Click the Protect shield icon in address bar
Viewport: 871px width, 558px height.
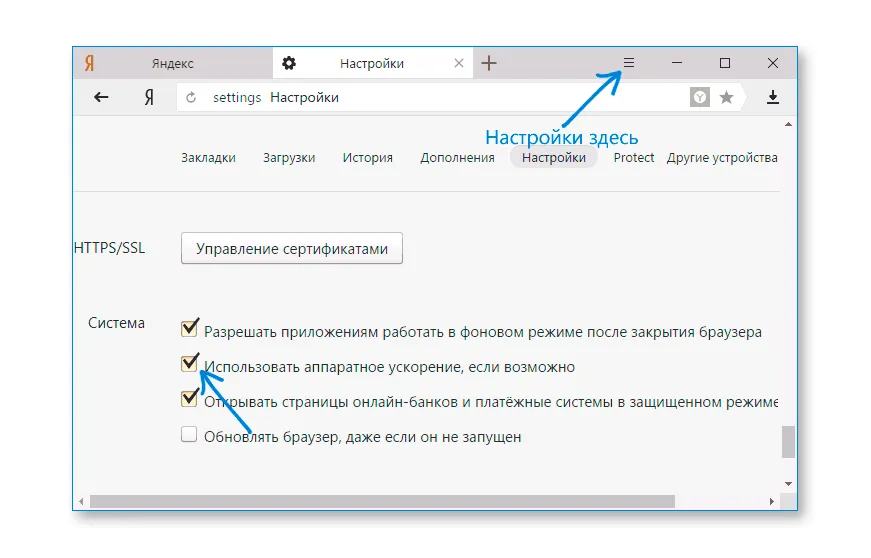tap(699, 98)
